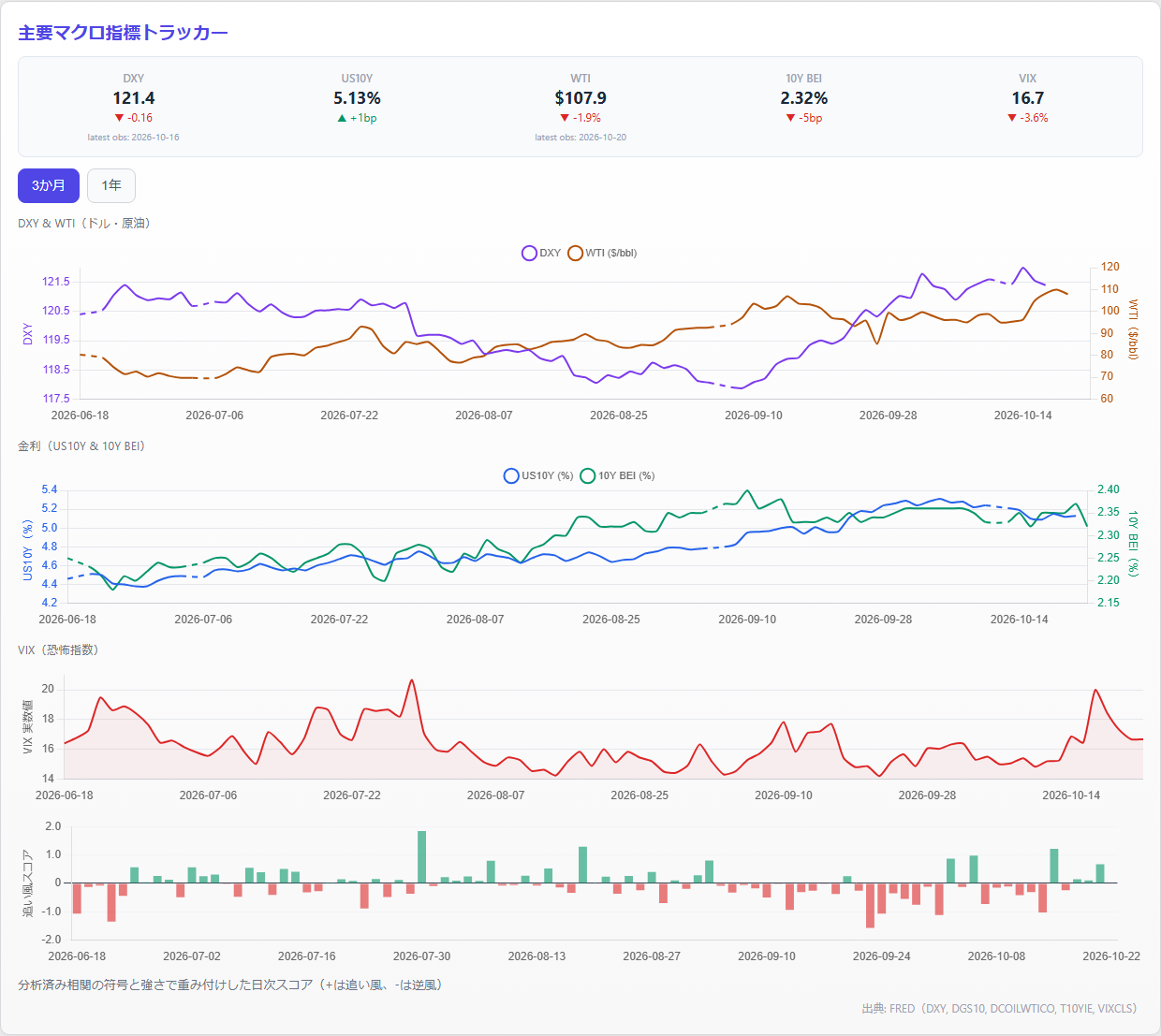Click the title 主要マクロ指標トラッカー
The height and width of the screenshot is (1036, 1161).
point(124,33)
